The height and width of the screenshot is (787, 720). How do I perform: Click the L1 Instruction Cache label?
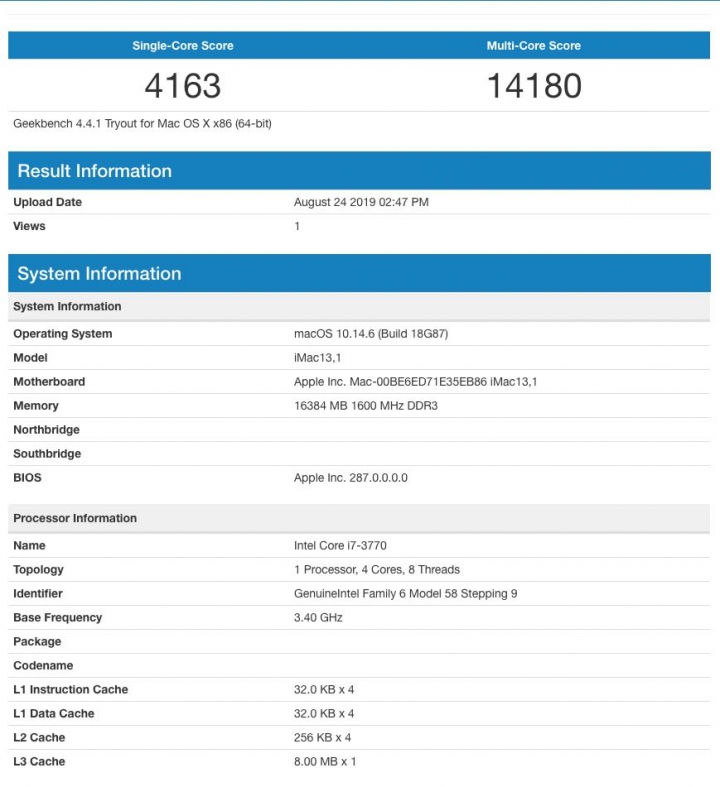[70, 689]
